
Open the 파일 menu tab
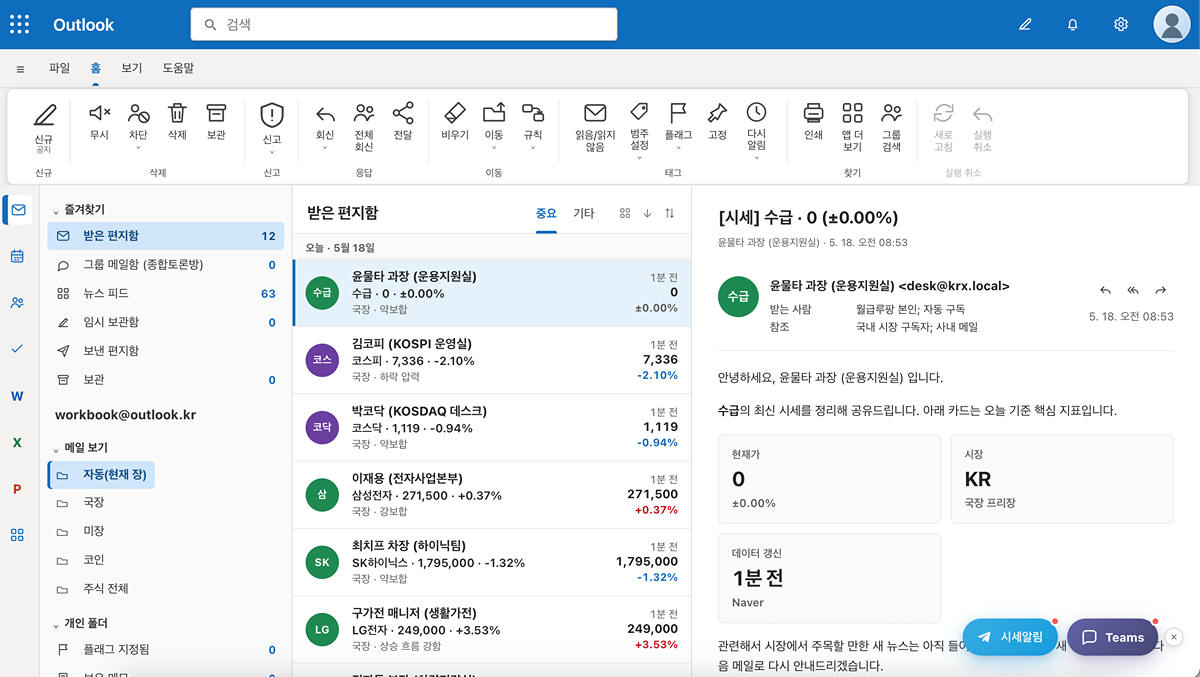click(59, 68)
